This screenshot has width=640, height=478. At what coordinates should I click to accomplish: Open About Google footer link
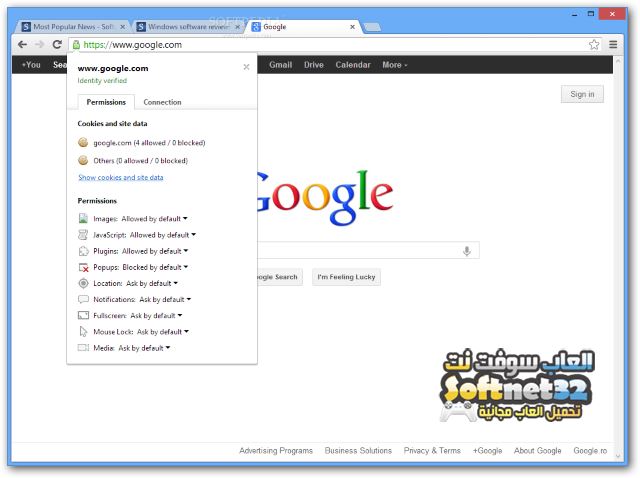click(538, 451)
